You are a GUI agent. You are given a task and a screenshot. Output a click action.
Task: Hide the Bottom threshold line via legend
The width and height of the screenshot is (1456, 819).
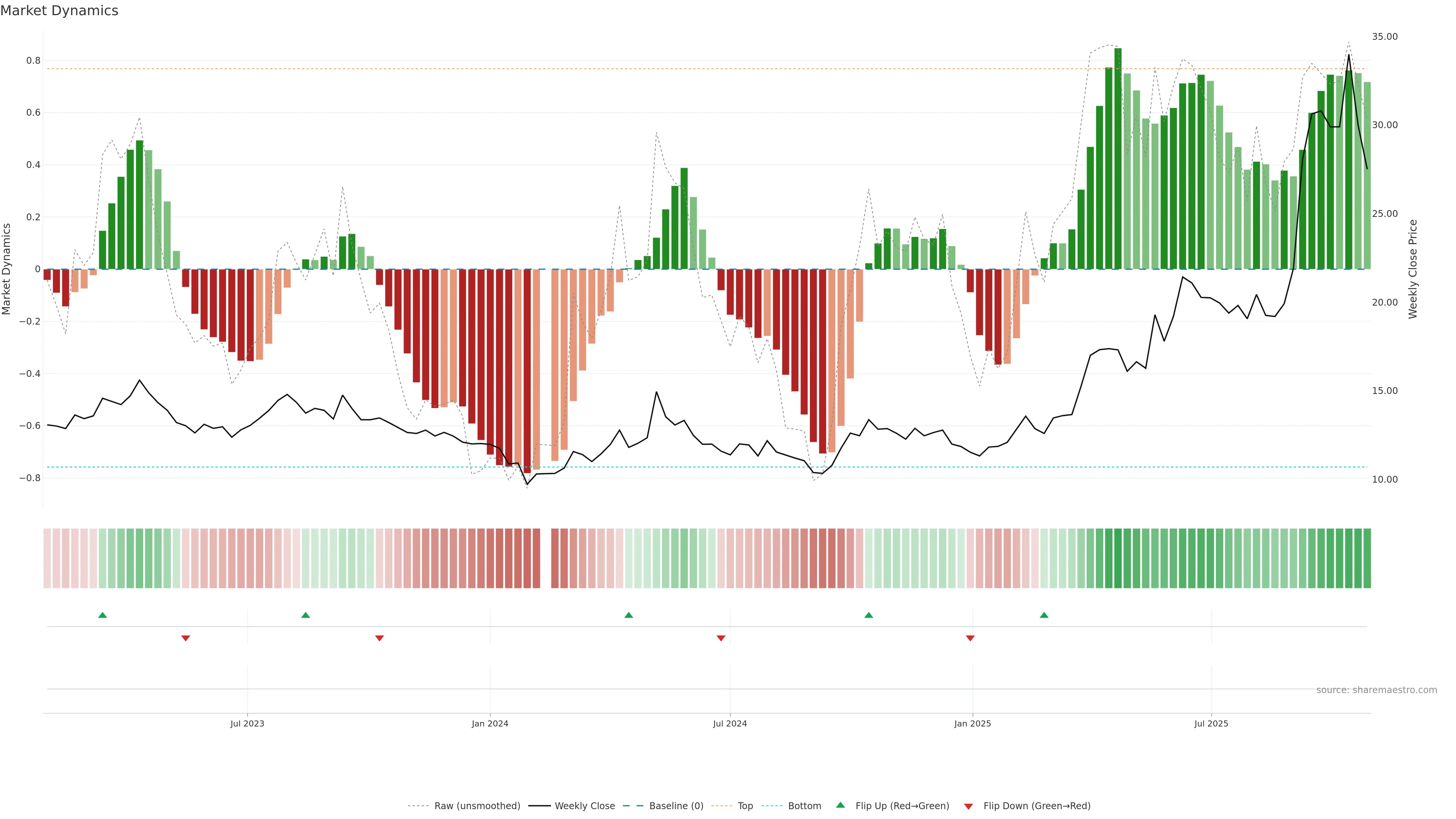coord(804,806)
